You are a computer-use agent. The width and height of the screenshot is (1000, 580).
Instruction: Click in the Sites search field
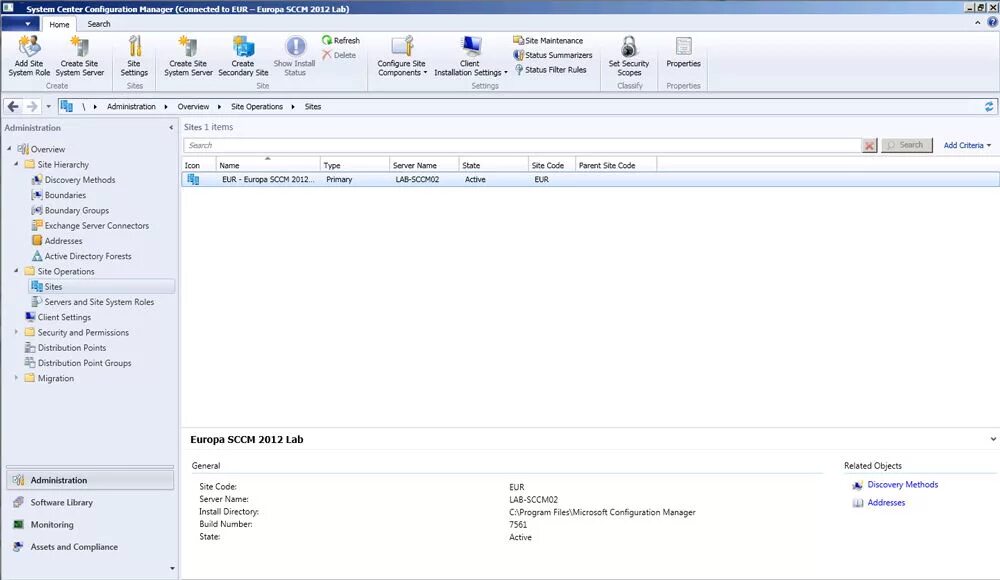(522, 145)
